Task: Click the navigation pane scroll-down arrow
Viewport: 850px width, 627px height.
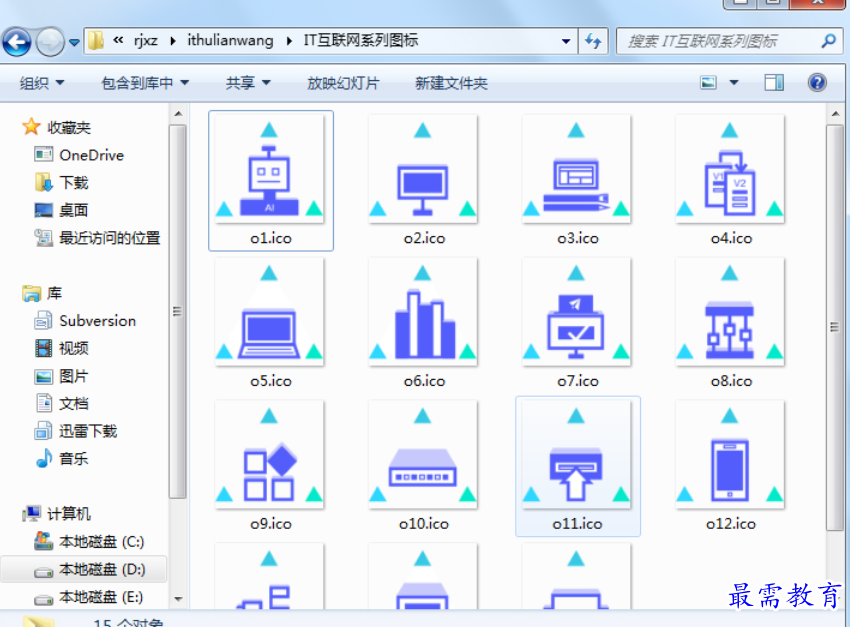Action: point(178,599)
